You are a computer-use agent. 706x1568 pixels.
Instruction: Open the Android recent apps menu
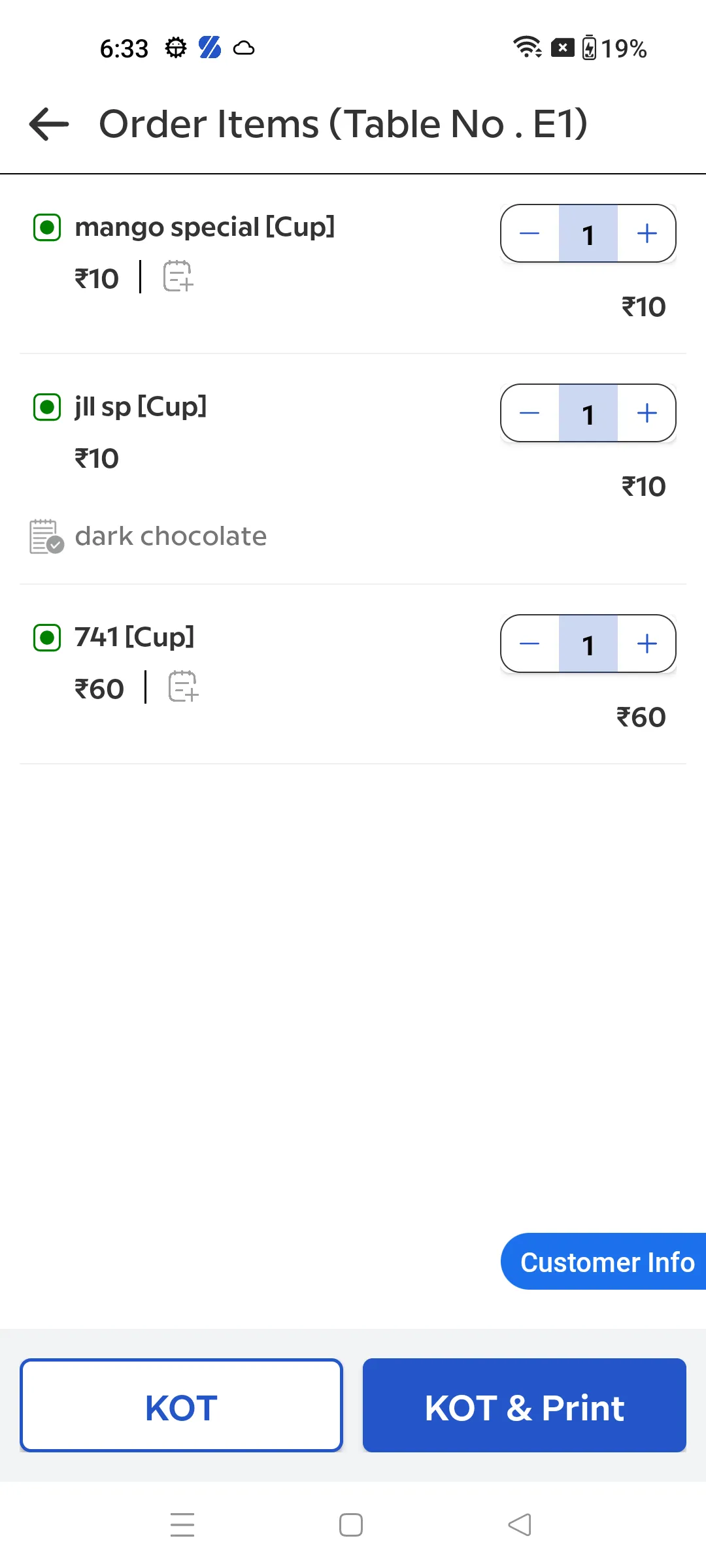click(x=182, y=1525)
